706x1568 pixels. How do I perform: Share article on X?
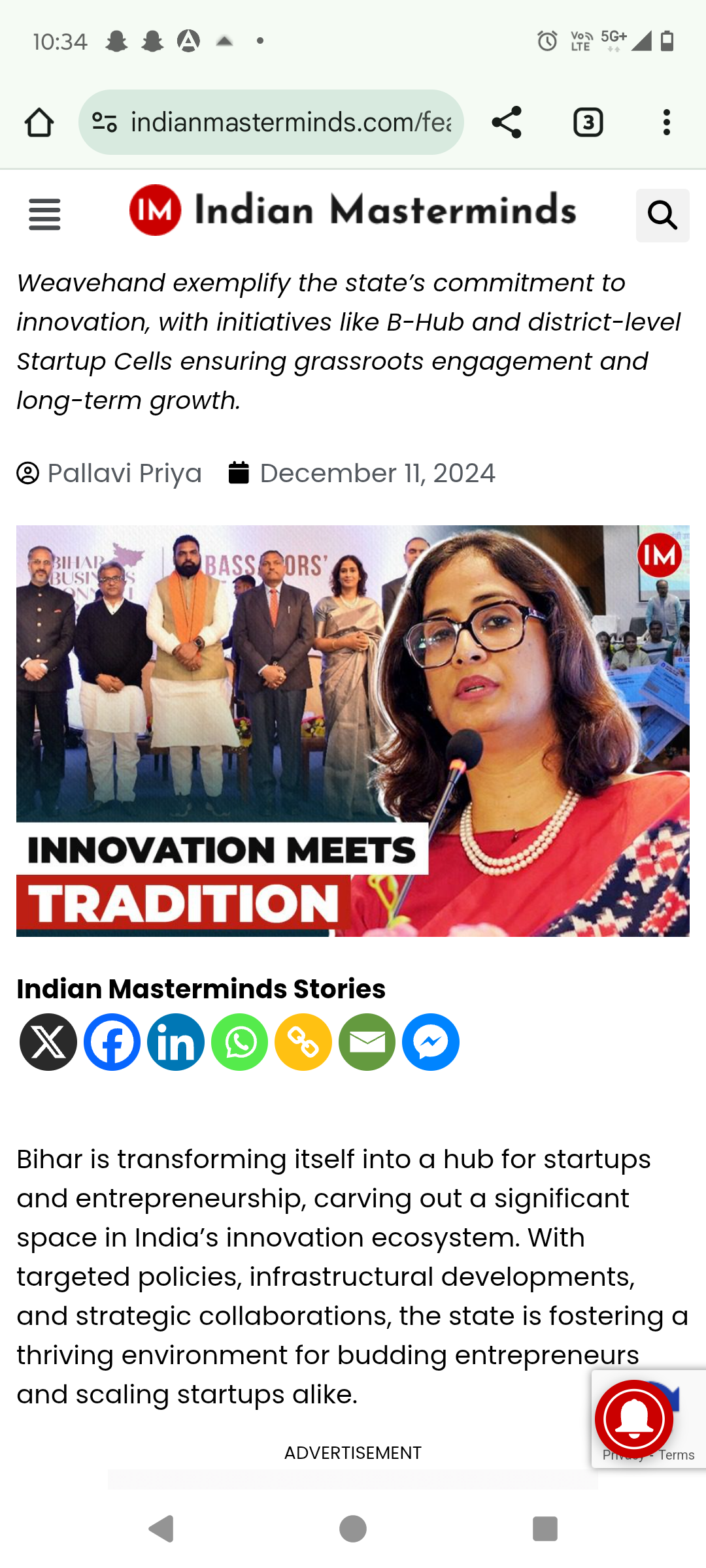(48, 1042)
